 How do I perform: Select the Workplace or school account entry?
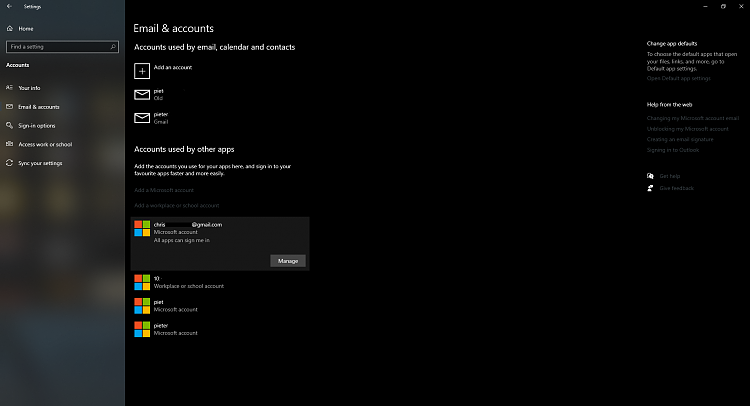point(220,283)
